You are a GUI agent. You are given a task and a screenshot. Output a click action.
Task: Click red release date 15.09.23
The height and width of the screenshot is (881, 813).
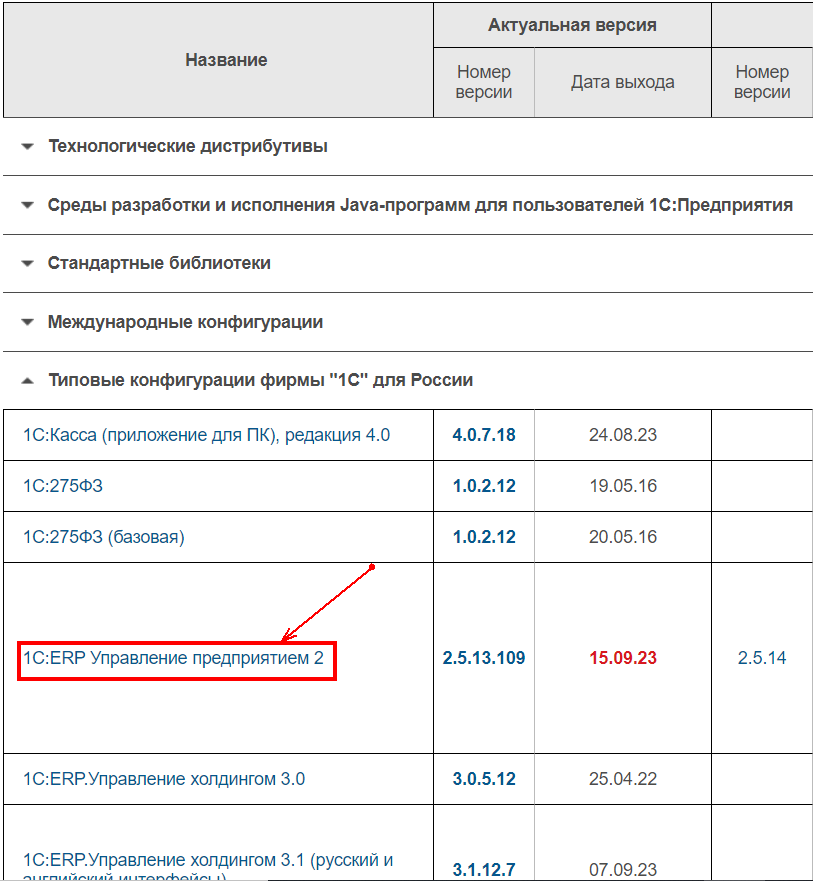pos(623,658)
